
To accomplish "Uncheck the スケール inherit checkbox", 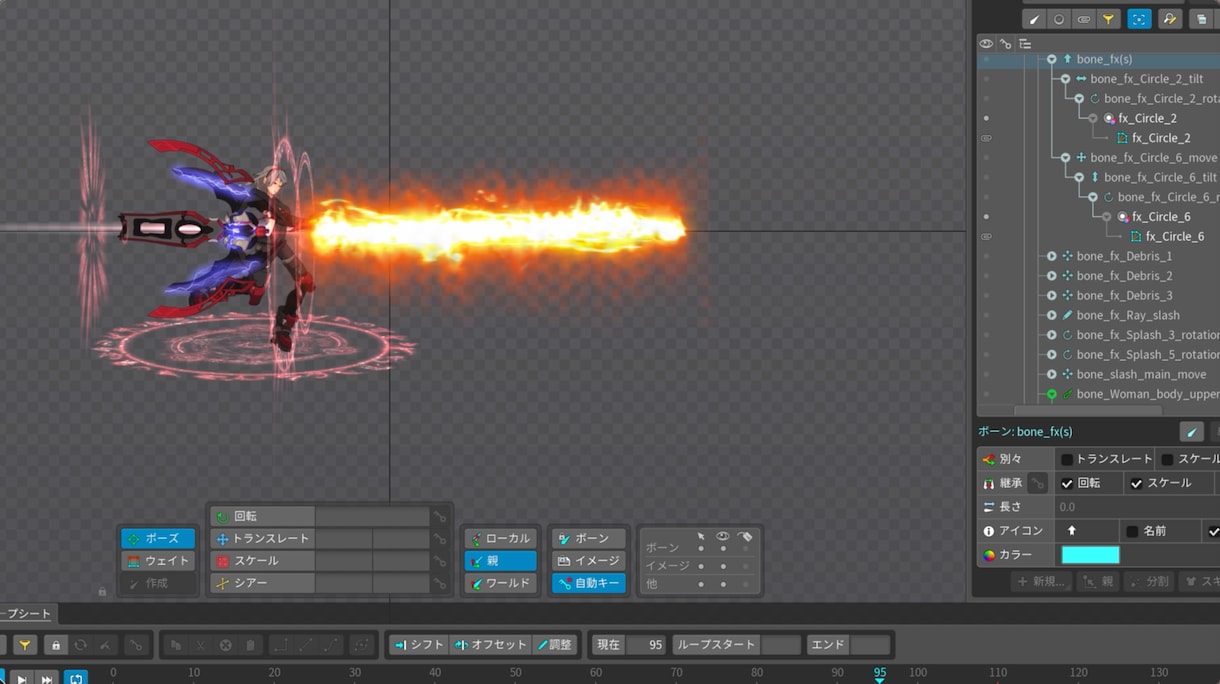I will tap(1136, 483).
